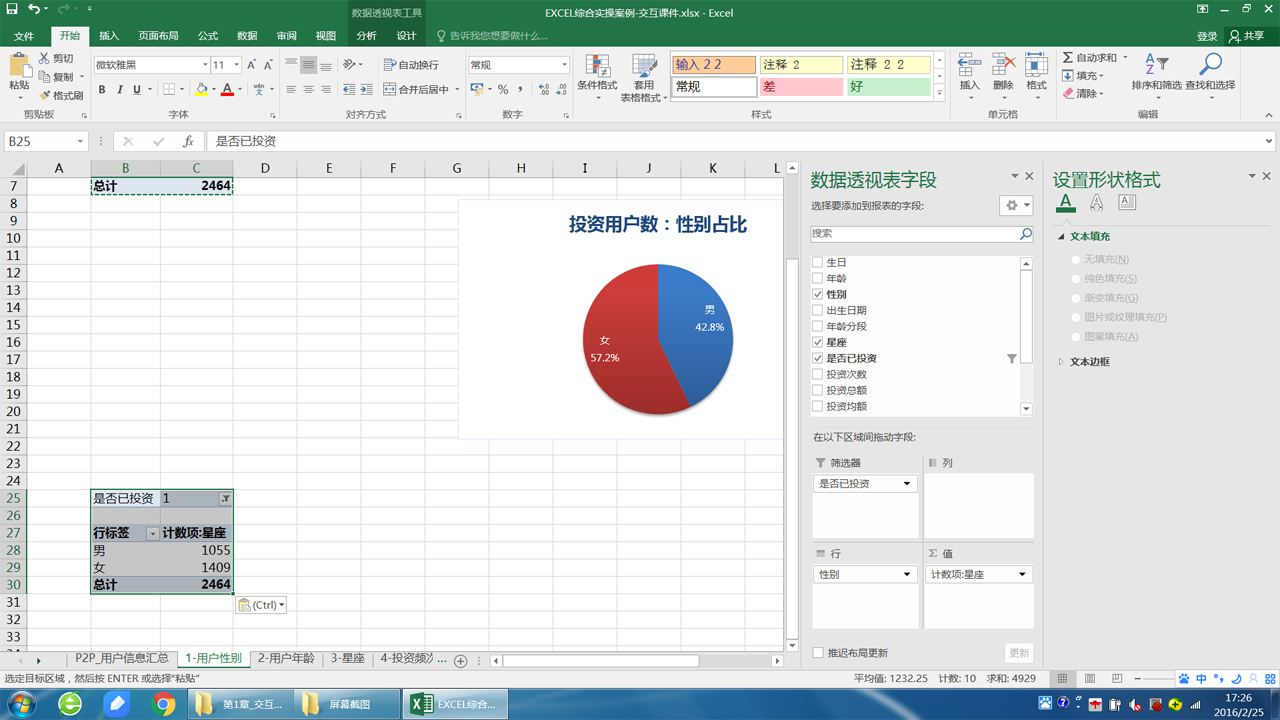Switch to Text Effects icon in format pane
Viewport: 1280px width, 720px height.
pos(1097,203)
